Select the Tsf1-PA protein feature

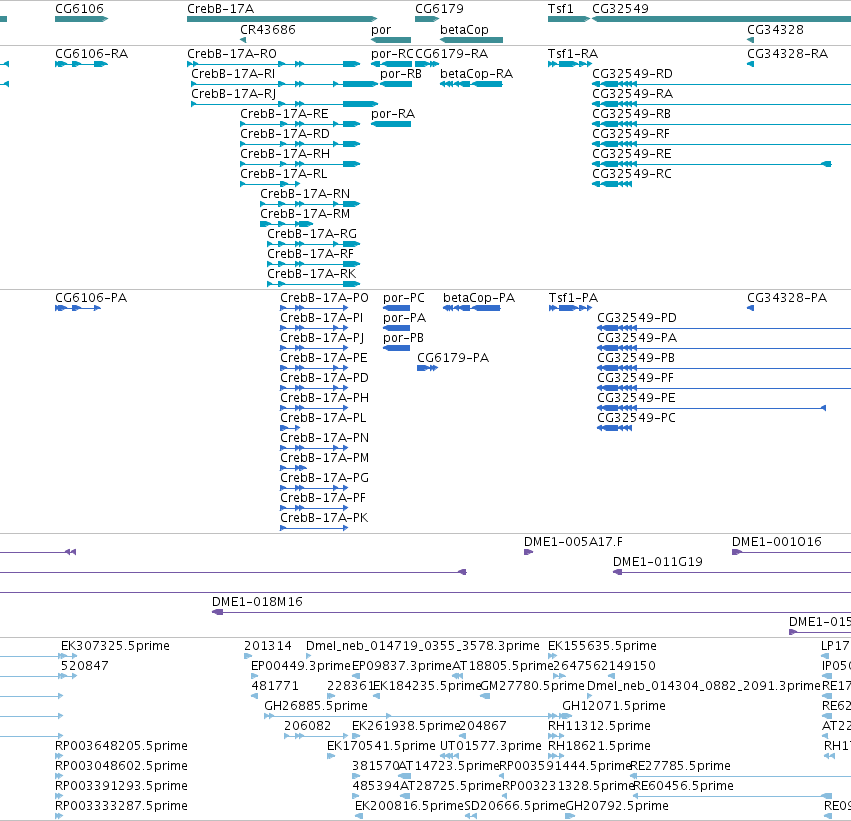570,308
